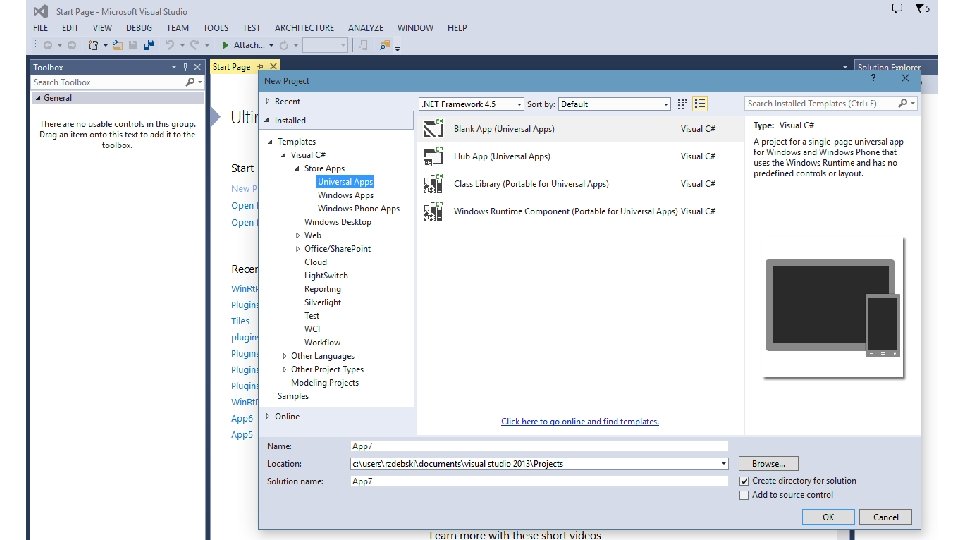Screen dimensions: 960x540
Task: Open New Project dialog help question mark
Action: (873, 78)
